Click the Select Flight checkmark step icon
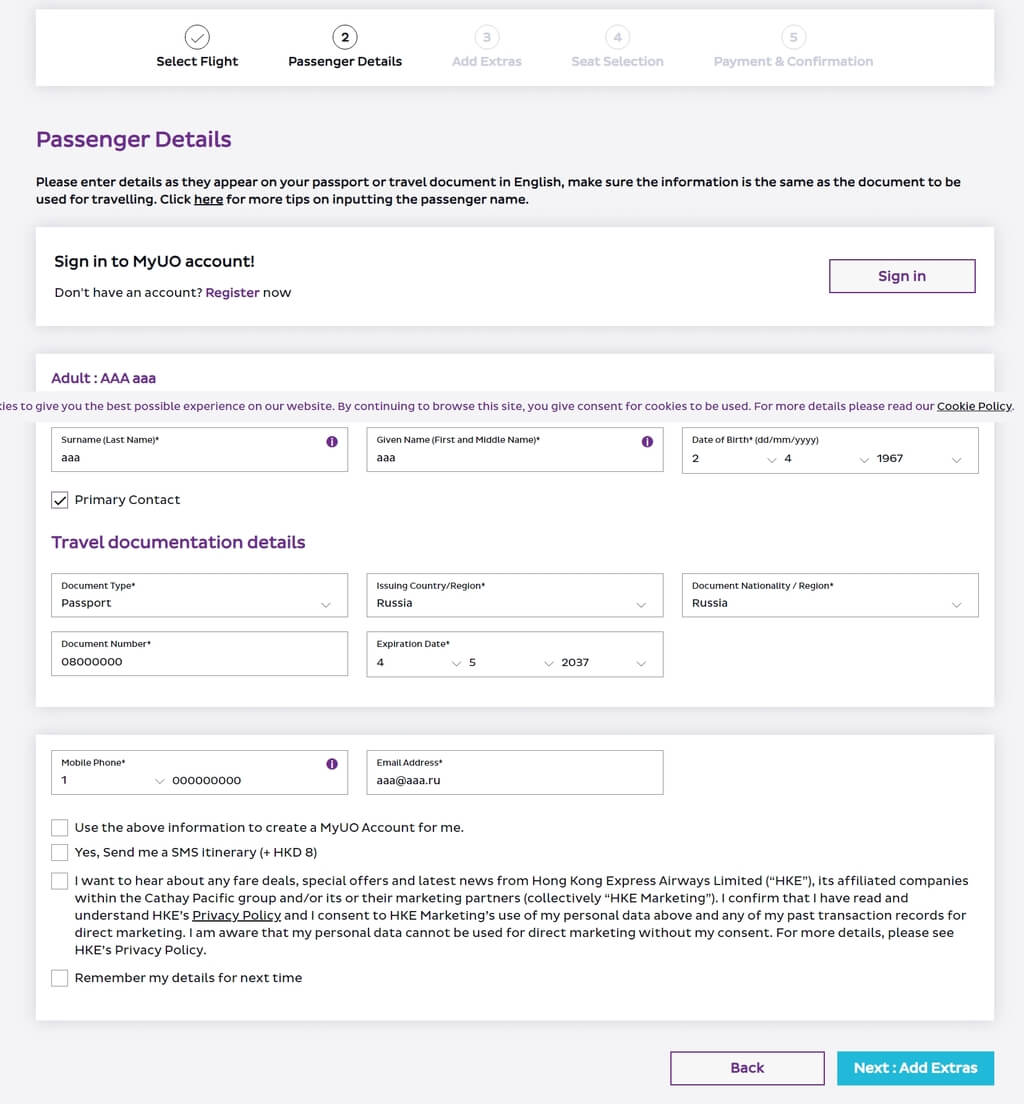Image resolution: width=1024 pixels, height=1104 pixels. pyautogui.click(x=197, y=37)
